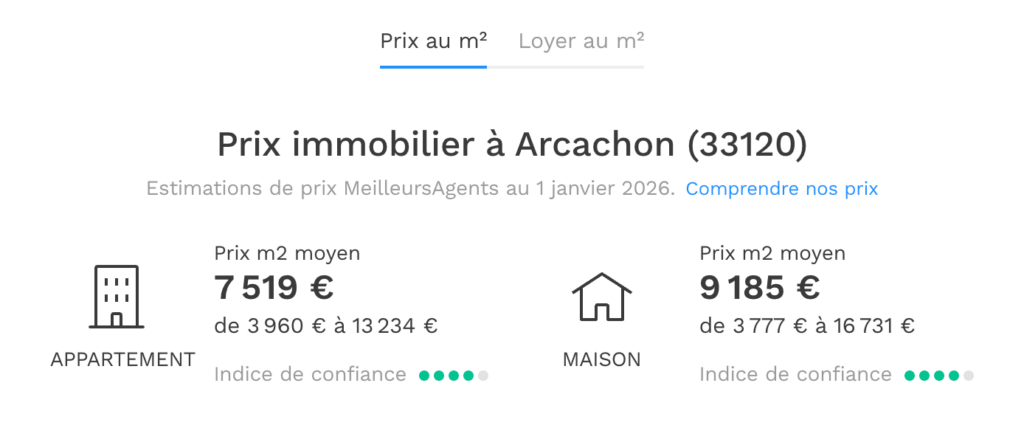
Task: Click the apartment confidence index dots
Action: click(453, 376)
